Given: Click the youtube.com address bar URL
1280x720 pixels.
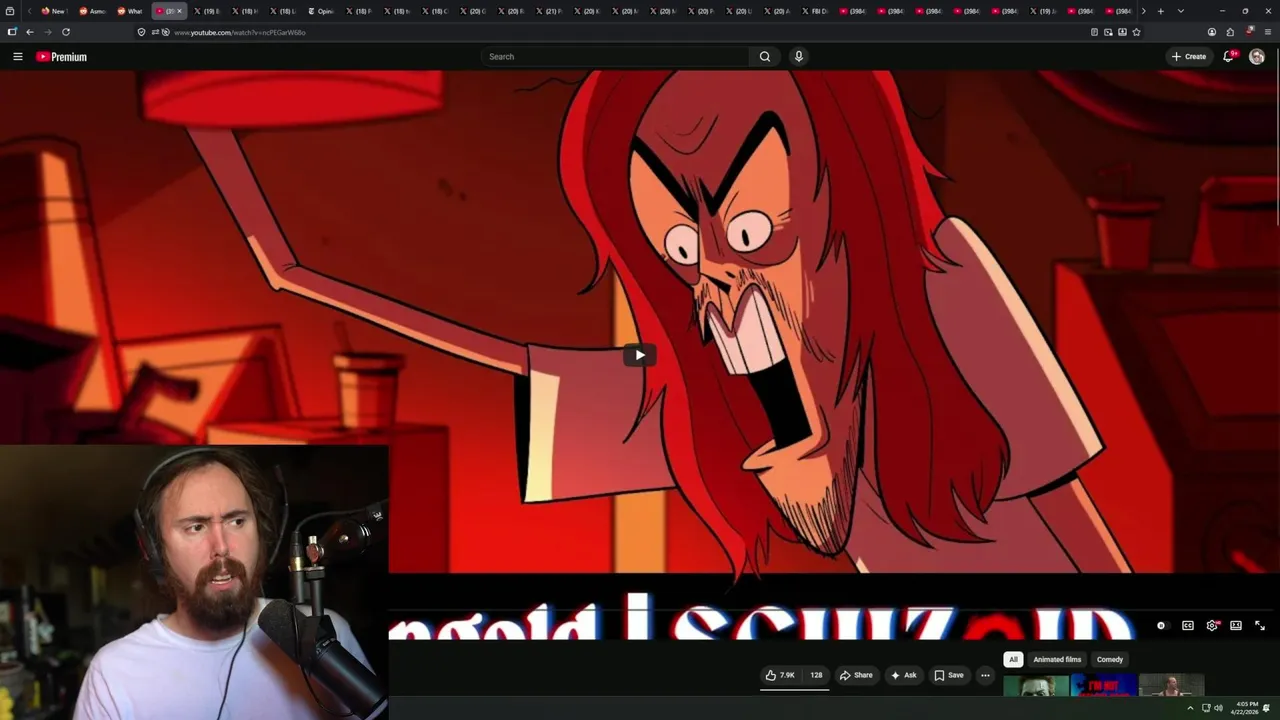Looking at the screenshot, I should (240, 32).
